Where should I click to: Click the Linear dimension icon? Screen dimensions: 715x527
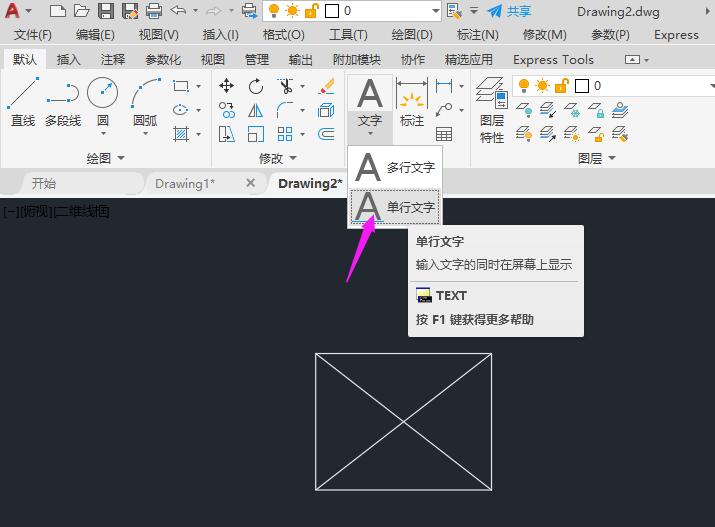pos(444,86)
